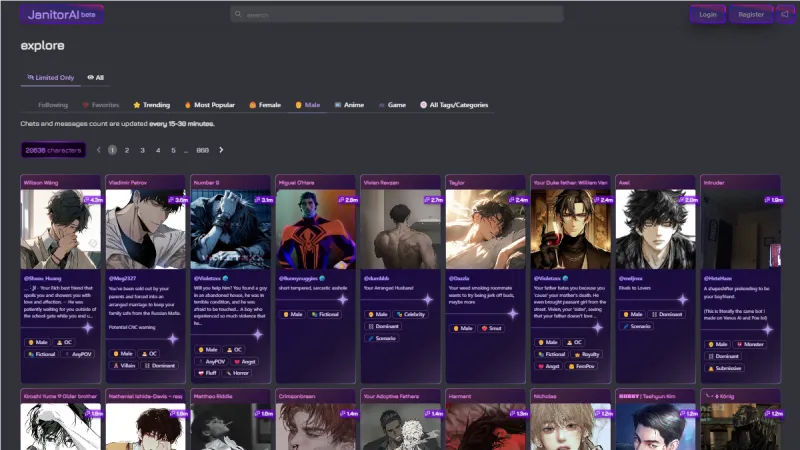Select the Game category tab
The height and width of the screenshot is (450, 800).
coord(392,105)
